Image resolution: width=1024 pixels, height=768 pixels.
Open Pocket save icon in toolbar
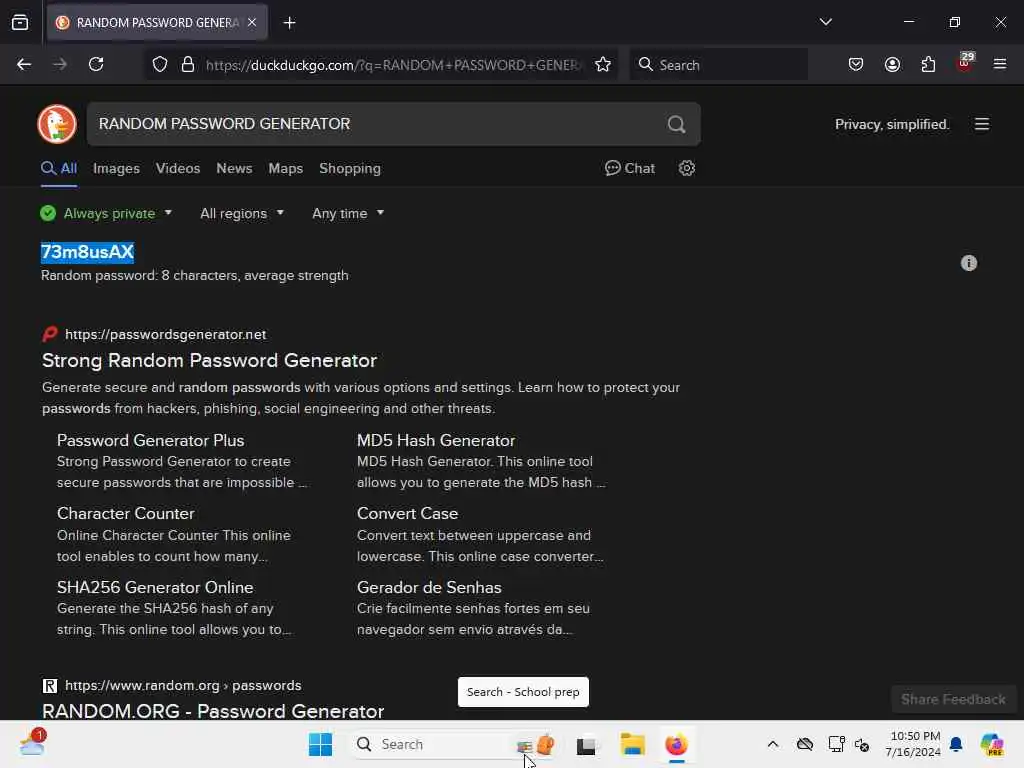856,64
